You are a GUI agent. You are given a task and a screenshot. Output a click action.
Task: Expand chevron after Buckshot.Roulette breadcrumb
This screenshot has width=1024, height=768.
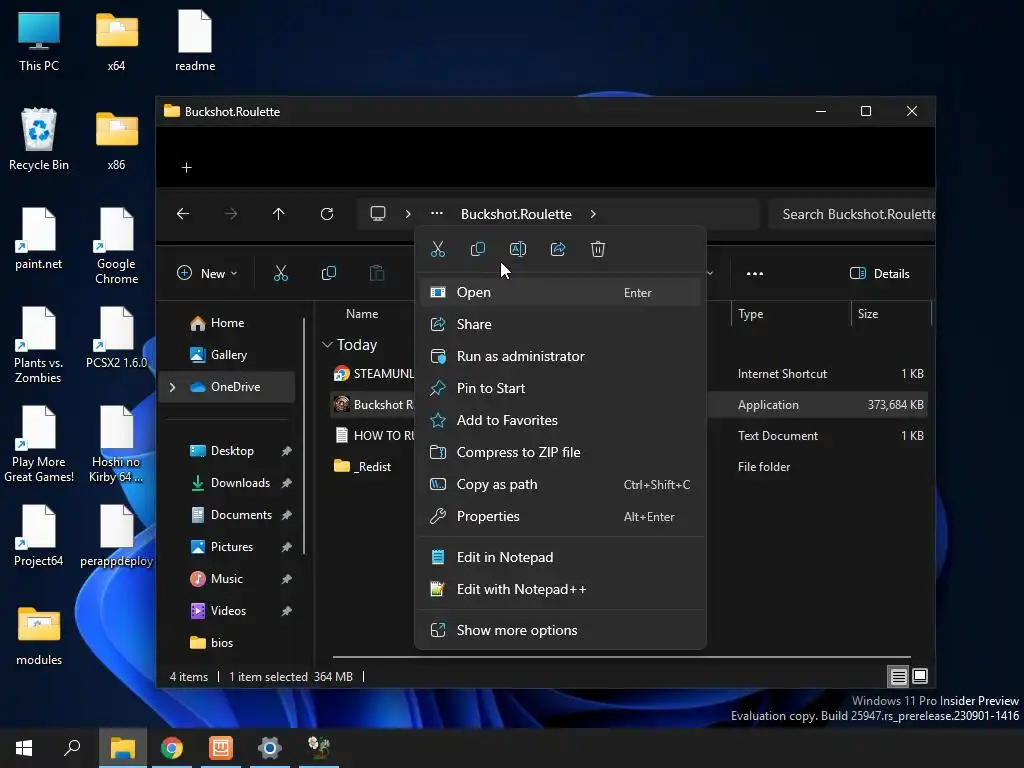(x=593, y=214)
